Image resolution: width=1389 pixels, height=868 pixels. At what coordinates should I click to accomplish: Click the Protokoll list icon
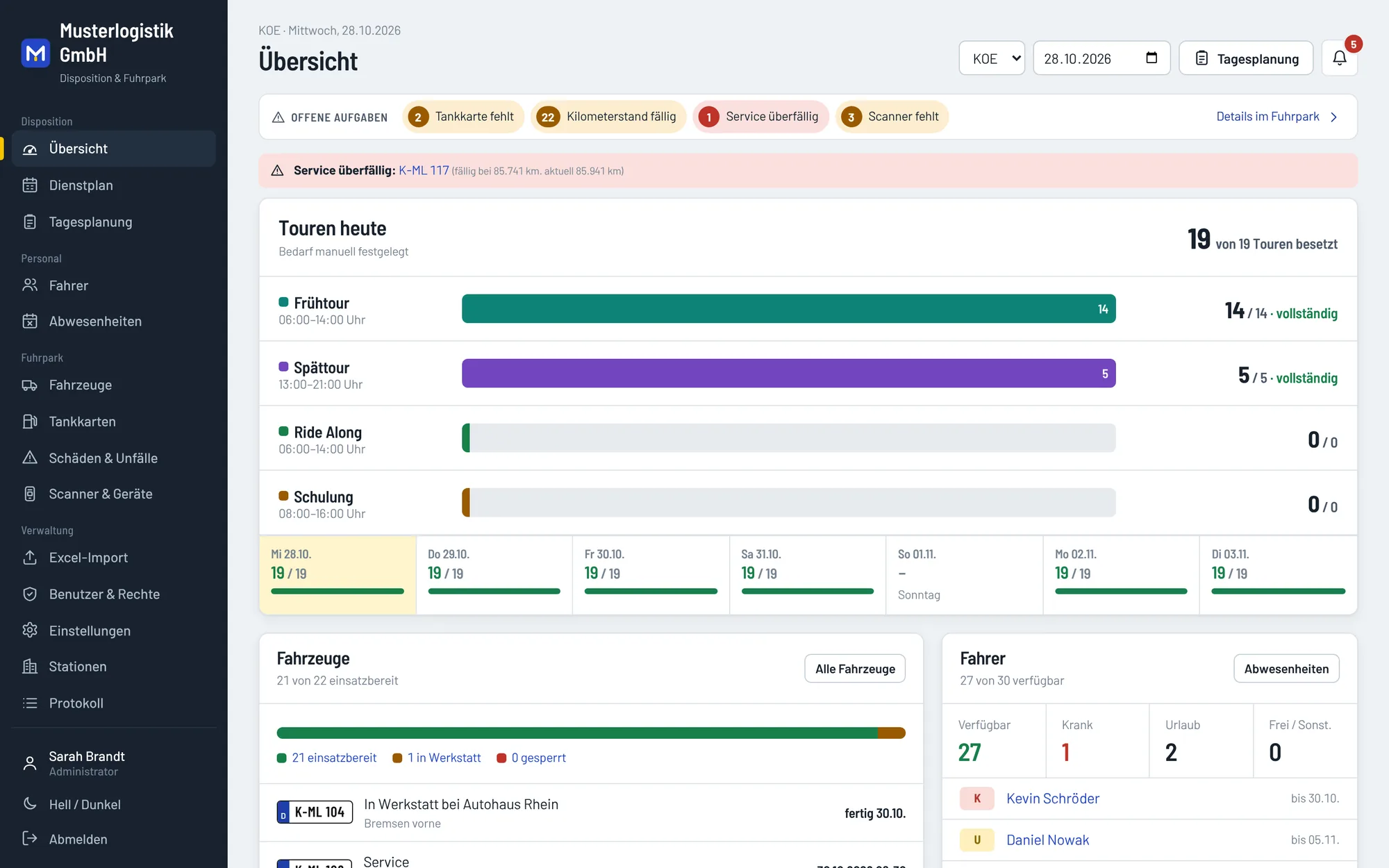30,703
